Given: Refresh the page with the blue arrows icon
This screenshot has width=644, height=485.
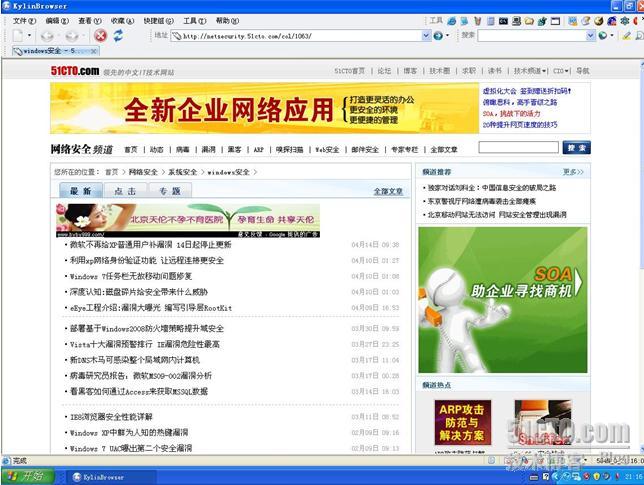Looking at the screenshot, I should [x=118, y=36].
